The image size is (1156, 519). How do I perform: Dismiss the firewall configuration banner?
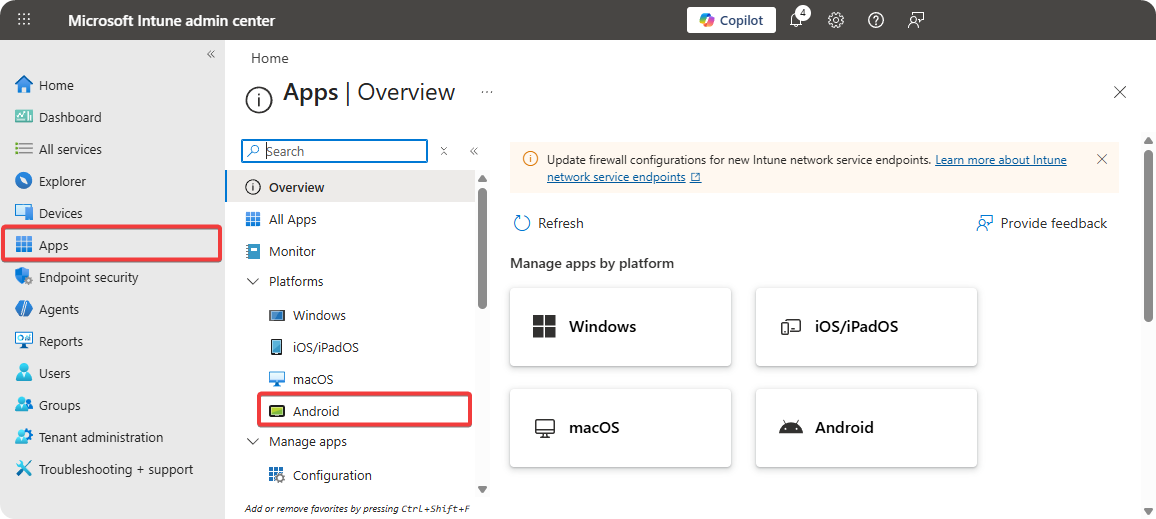coord(1102,159)
